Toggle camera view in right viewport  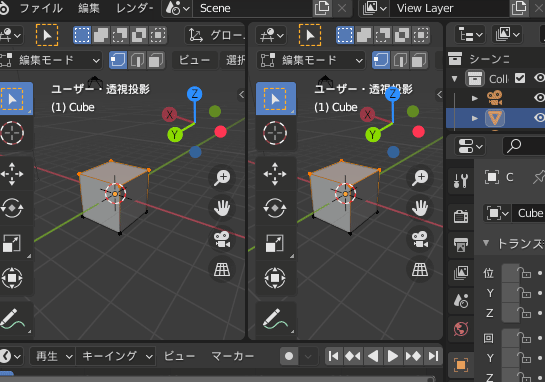(x=420, y=239)
